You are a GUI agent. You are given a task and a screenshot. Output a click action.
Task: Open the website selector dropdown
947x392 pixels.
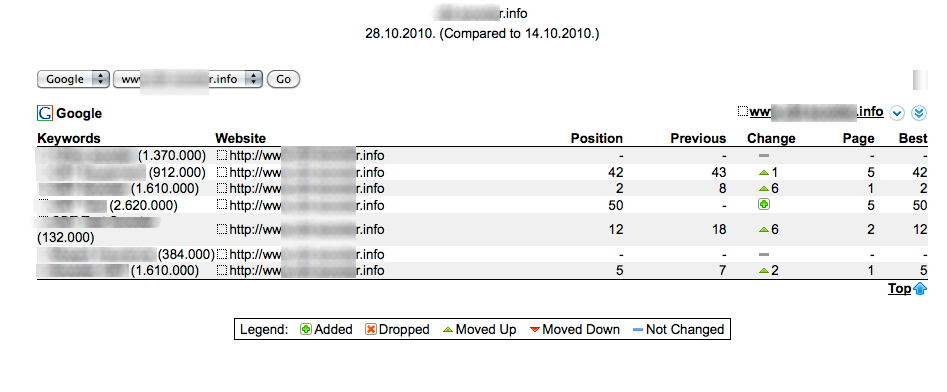188,79
